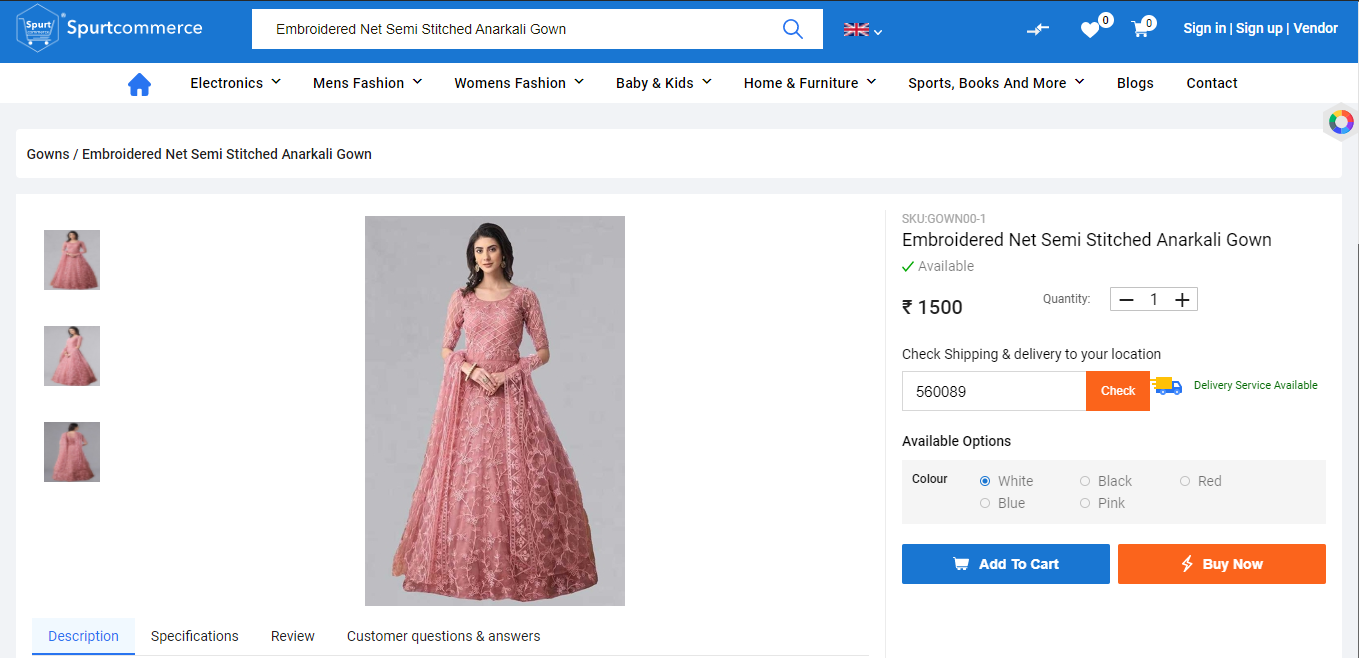Decrease quantity with minus icon
The width and height of the screenshot is (1359, 658).
(x=1126, y=299)
